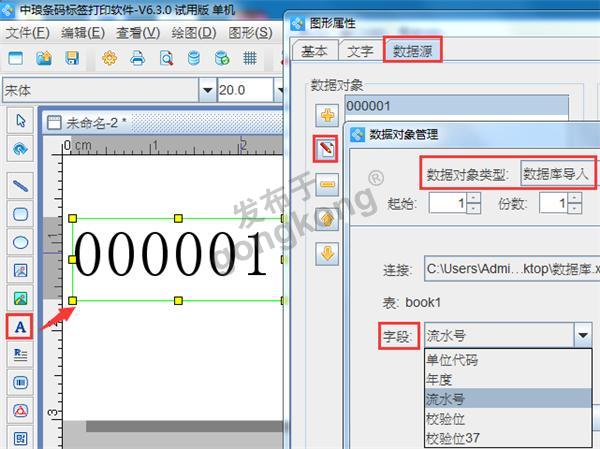Open the 文件(F) menu
The image size is (600, 449).
click(x=28, y=33)
